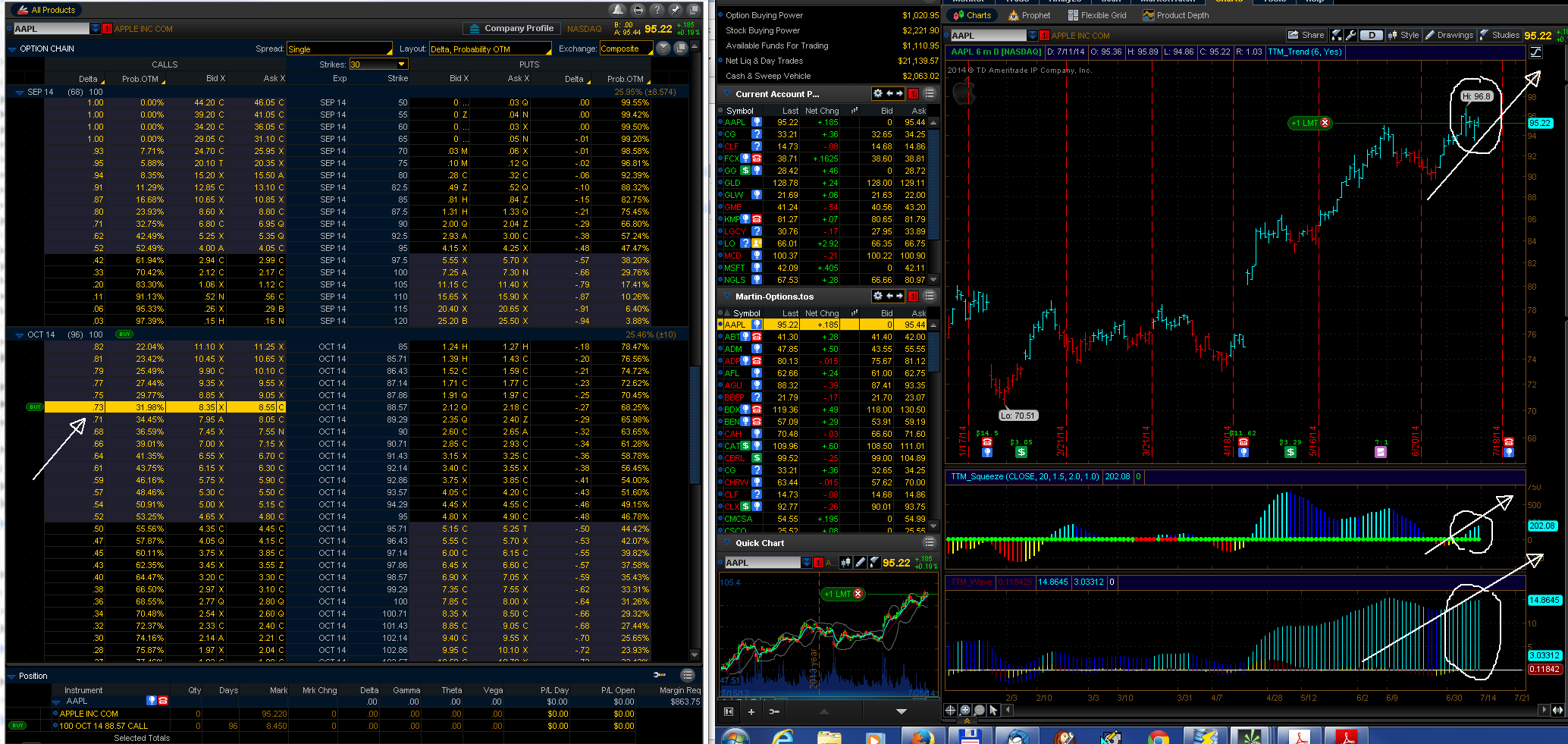The width and height of the screenshot is (1568, 744).
Task: Collapse the OPTION CHAIN section
Action: (x=12, y=49)
